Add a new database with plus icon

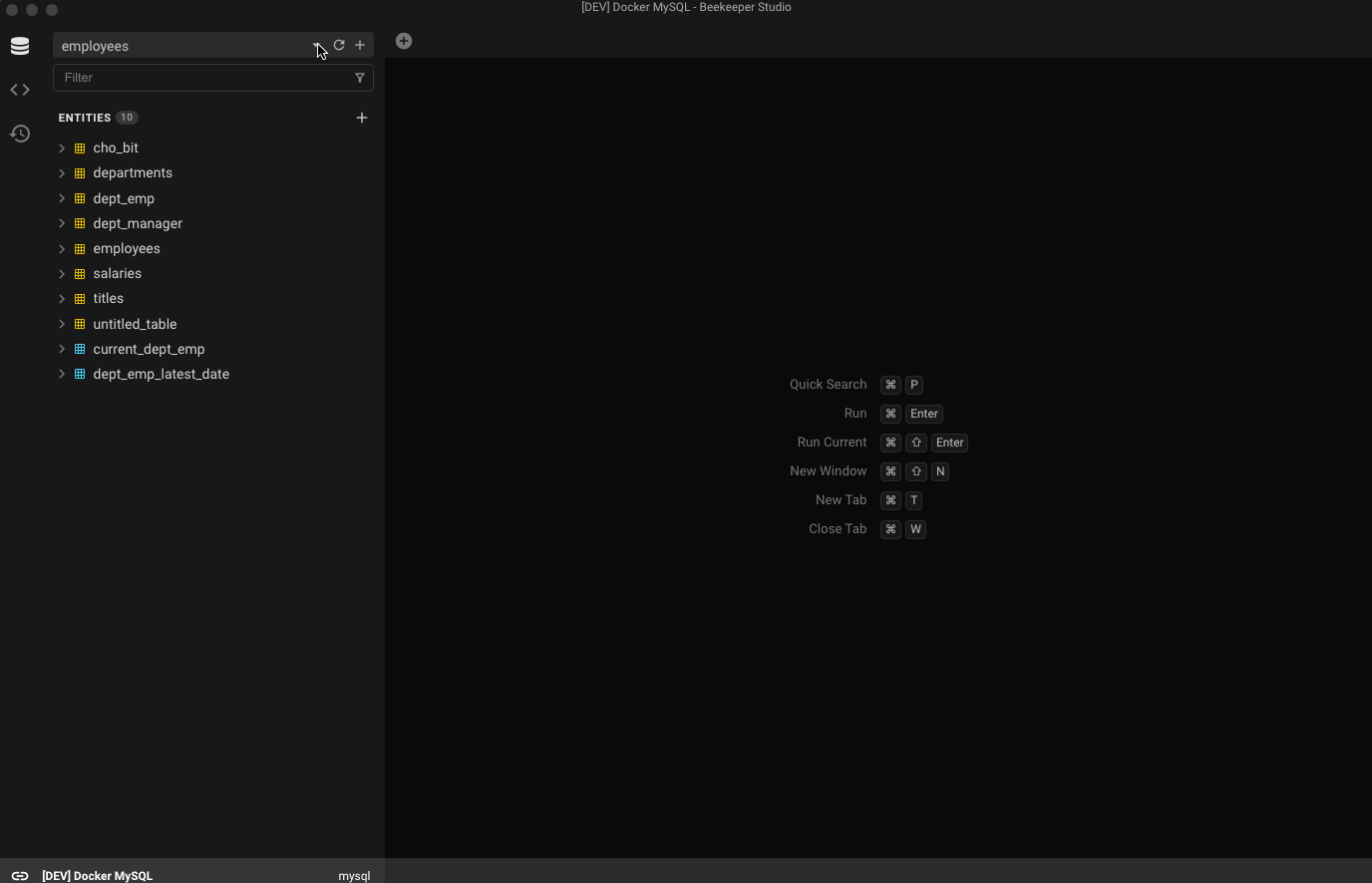pyautogui.click(x=360, y=45)
